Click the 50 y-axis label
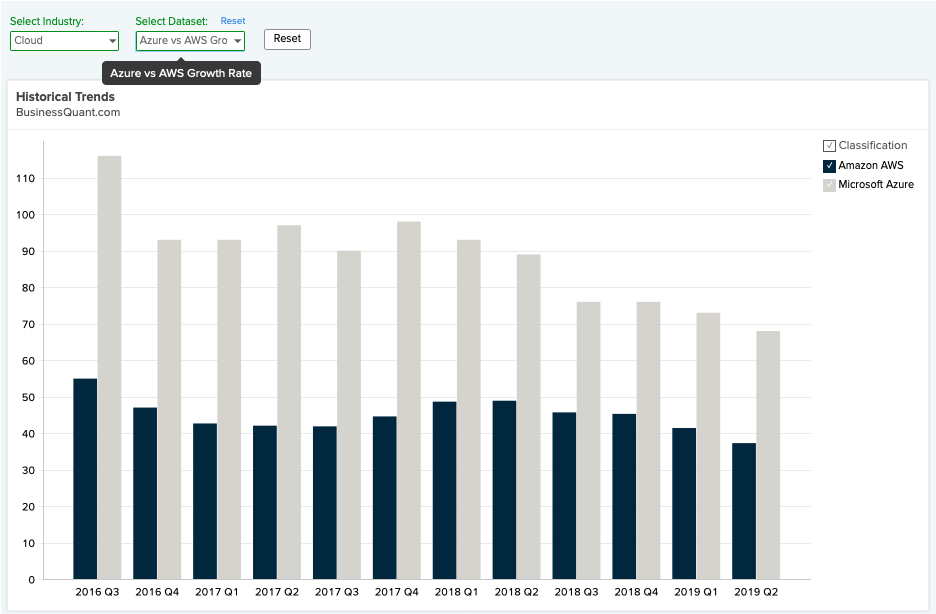 coord(28,397)
